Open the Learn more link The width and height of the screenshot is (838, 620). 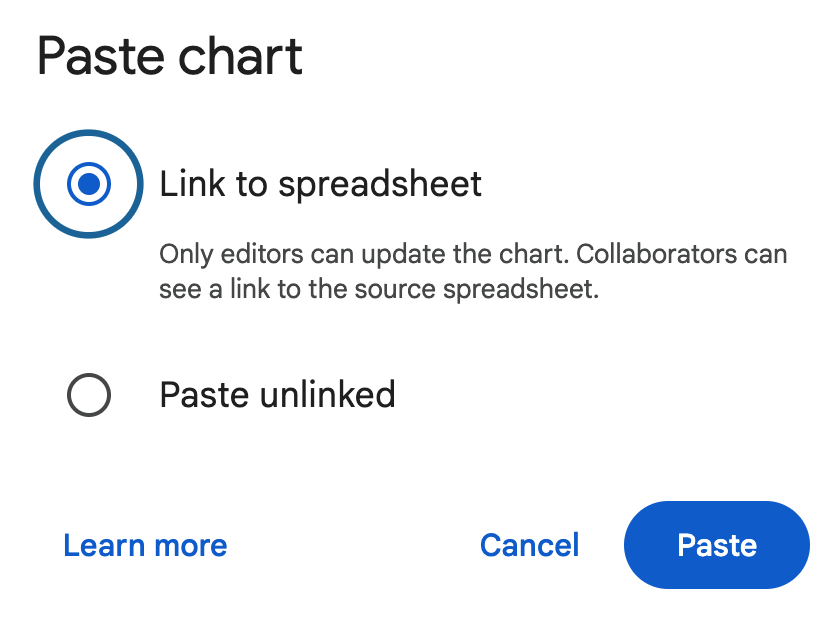(x=145, y=545)
